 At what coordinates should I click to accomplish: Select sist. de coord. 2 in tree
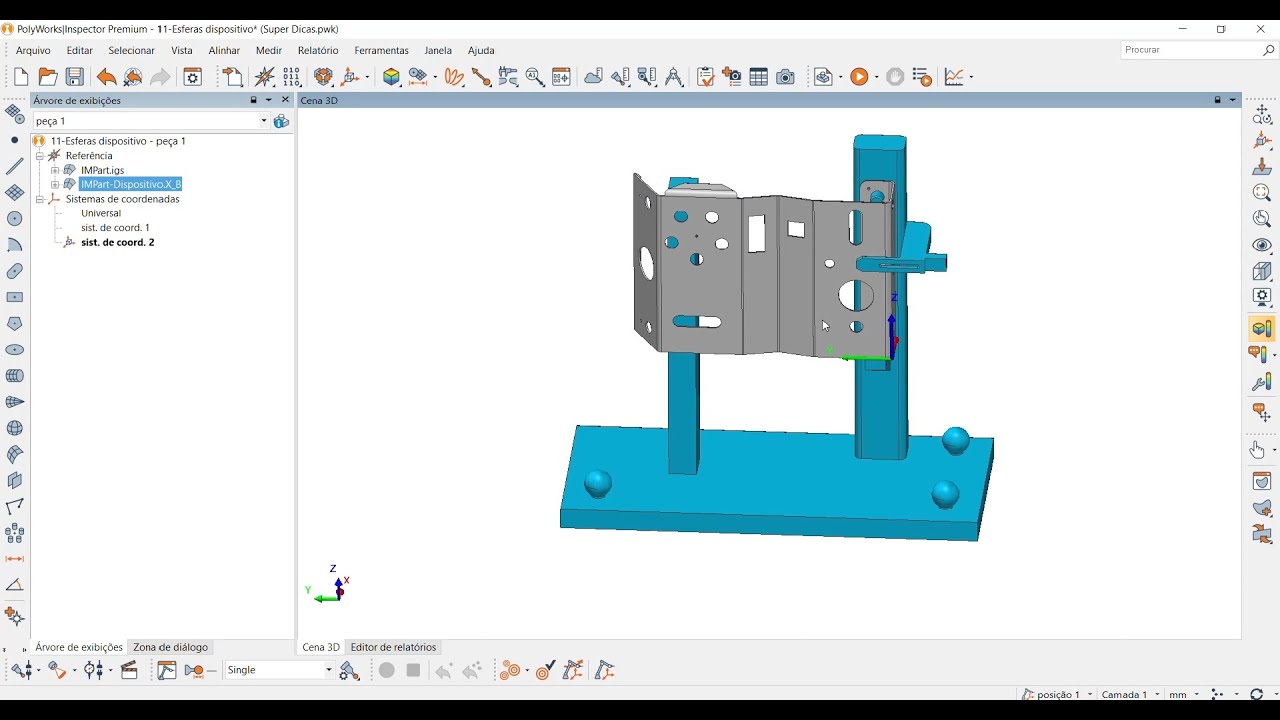pyautogui.click(x=118, y=242)
